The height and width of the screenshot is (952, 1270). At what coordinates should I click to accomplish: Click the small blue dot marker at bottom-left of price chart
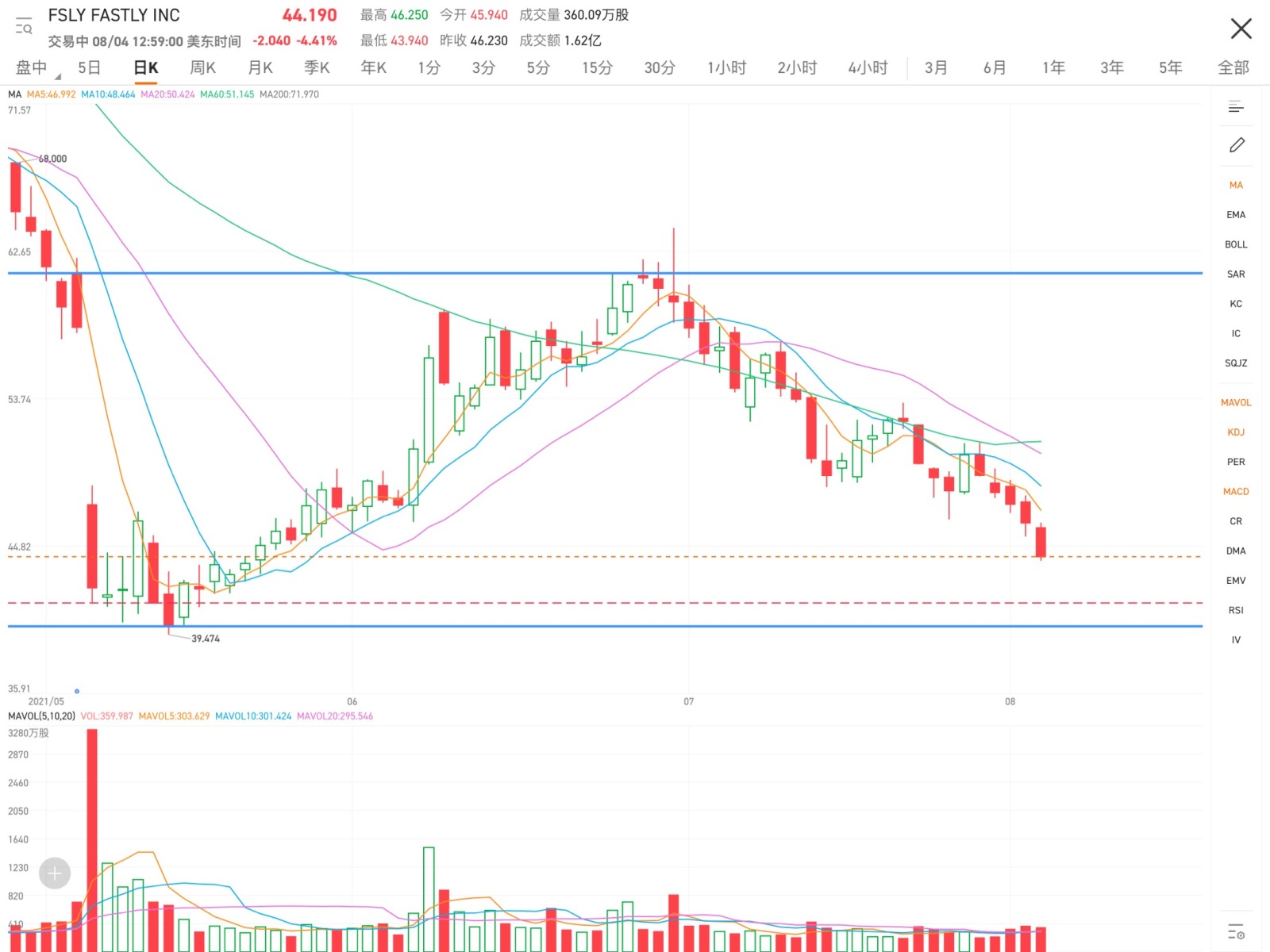click(x=77, y=691)
